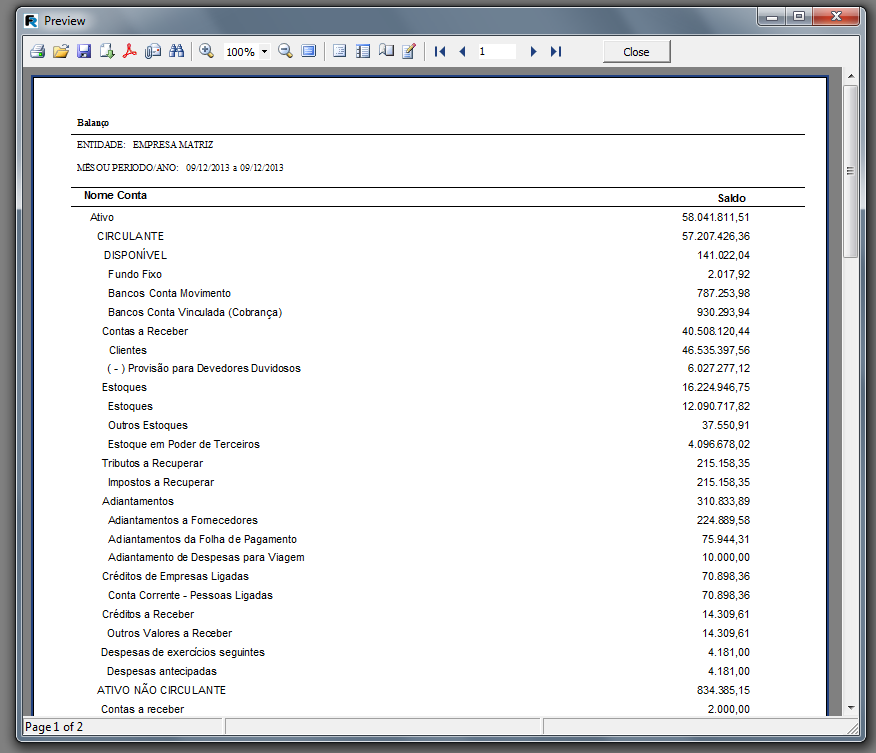Jump to the last page

click(x=555, y=51)
